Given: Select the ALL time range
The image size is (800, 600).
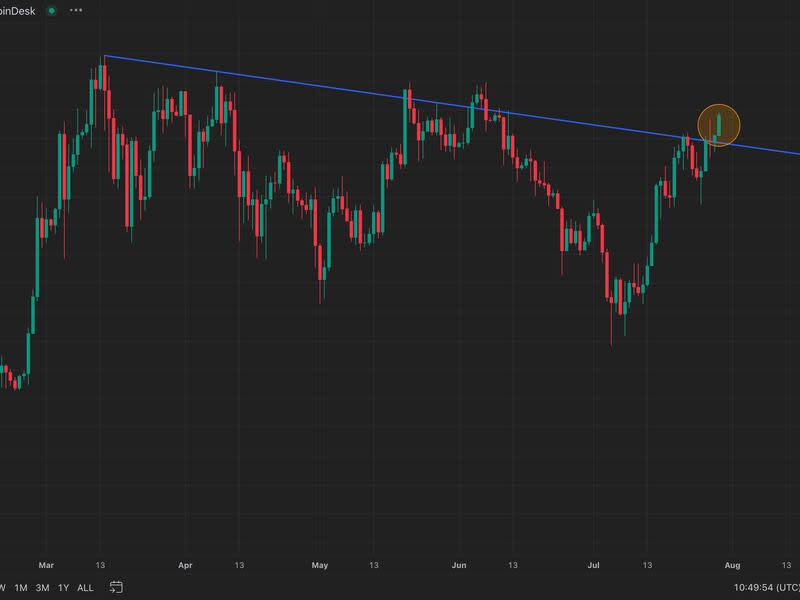Looking at the screenshot, I should 85,588.
